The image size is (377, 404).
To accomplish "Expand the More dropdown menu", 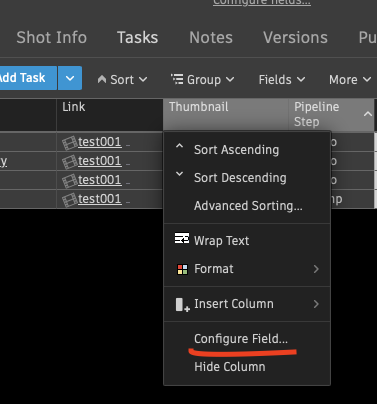I will coord(350,80).
